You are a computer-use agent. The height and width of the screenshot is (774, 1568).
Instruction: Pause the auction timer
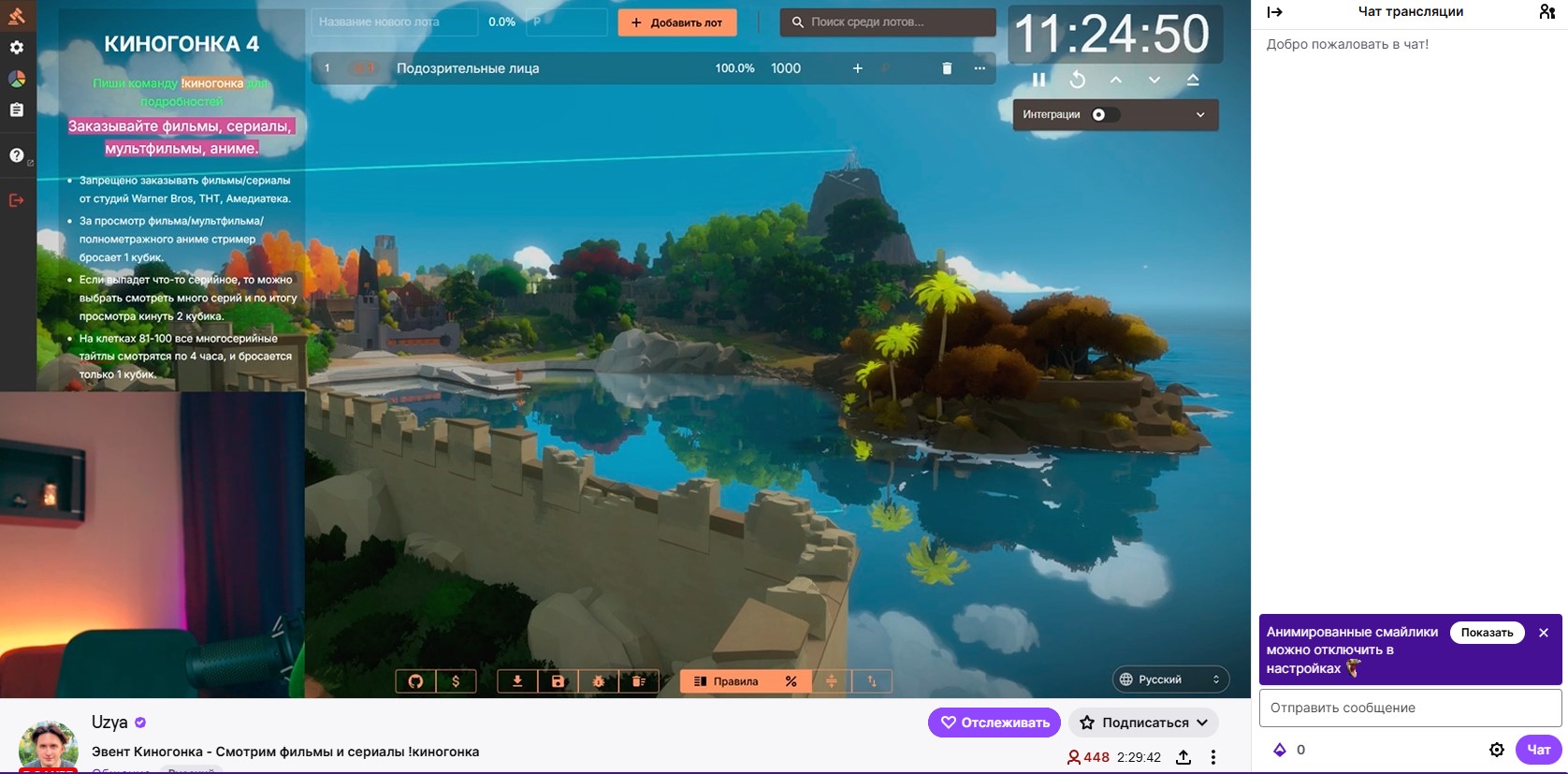click(1038, 80)
